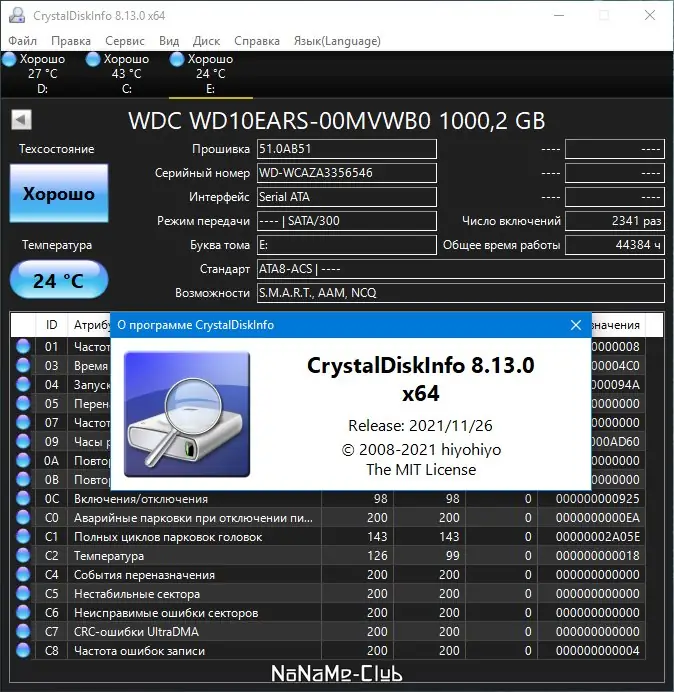The width and height of the screenshot is (674, 692).
Task: Select disk C: status orb at 43 °C
Action: pos(93,59)
